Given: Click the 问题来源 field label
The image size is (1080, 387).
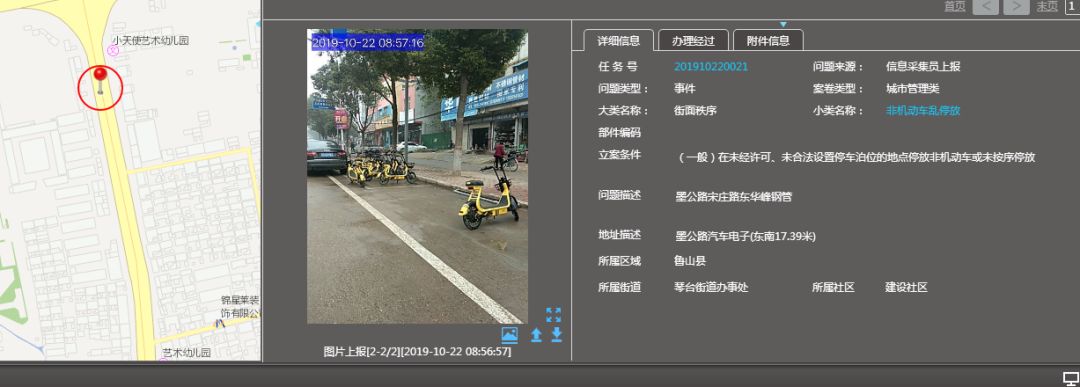Looking at the screenshot, I should 838,67.
